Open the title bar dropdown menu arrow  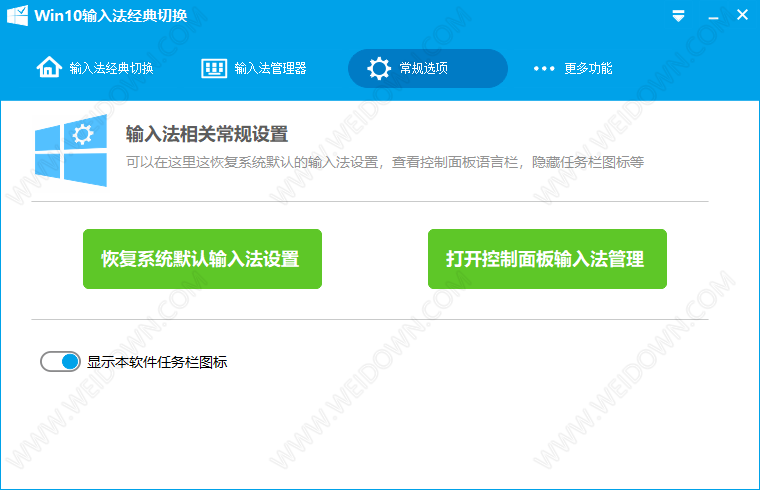click(679, 16)
